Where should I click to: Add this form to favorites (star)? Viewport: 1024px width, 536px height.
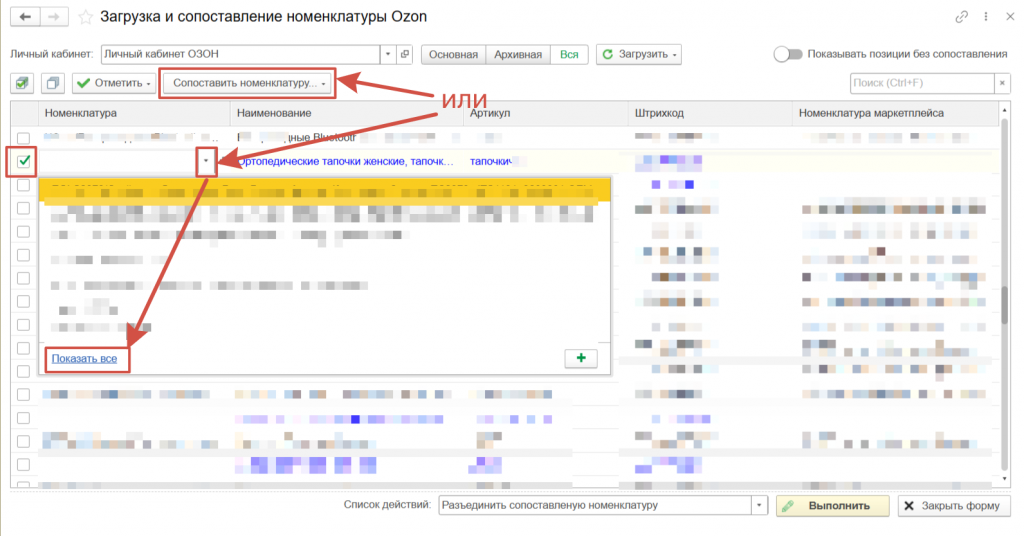pos(87,17)
